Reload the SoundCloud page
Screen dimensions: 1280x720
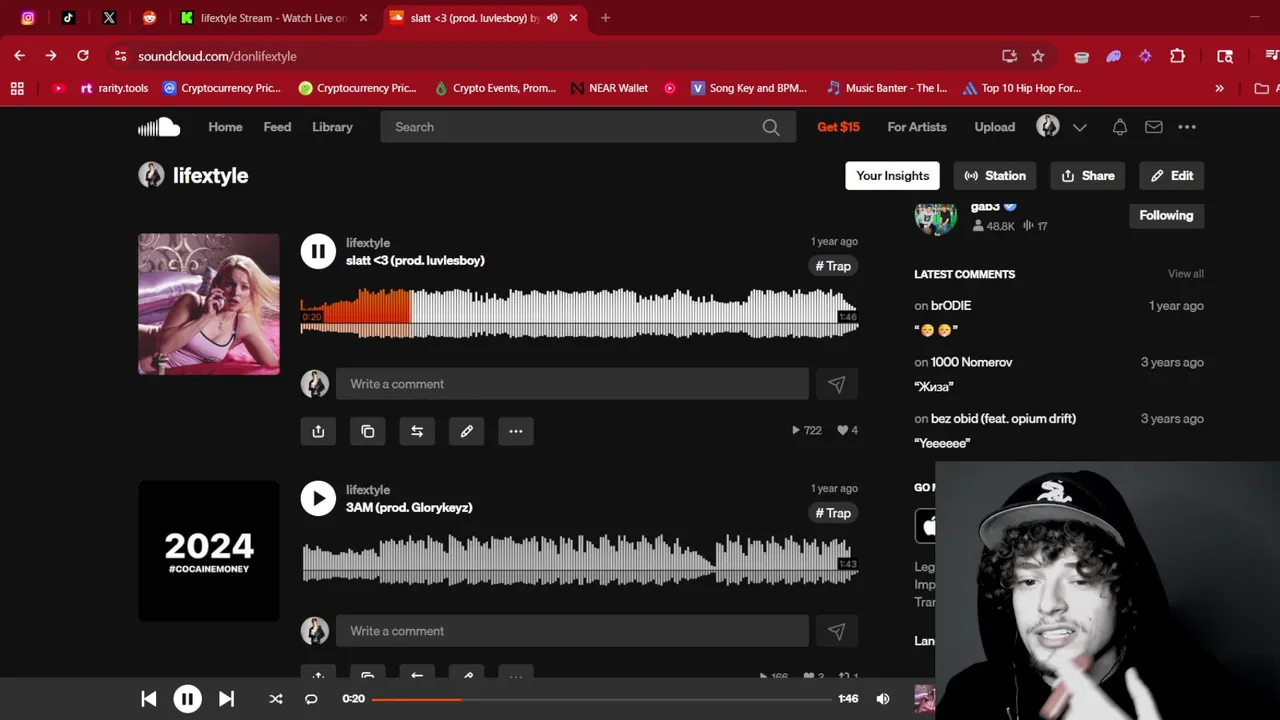point(83,56)
